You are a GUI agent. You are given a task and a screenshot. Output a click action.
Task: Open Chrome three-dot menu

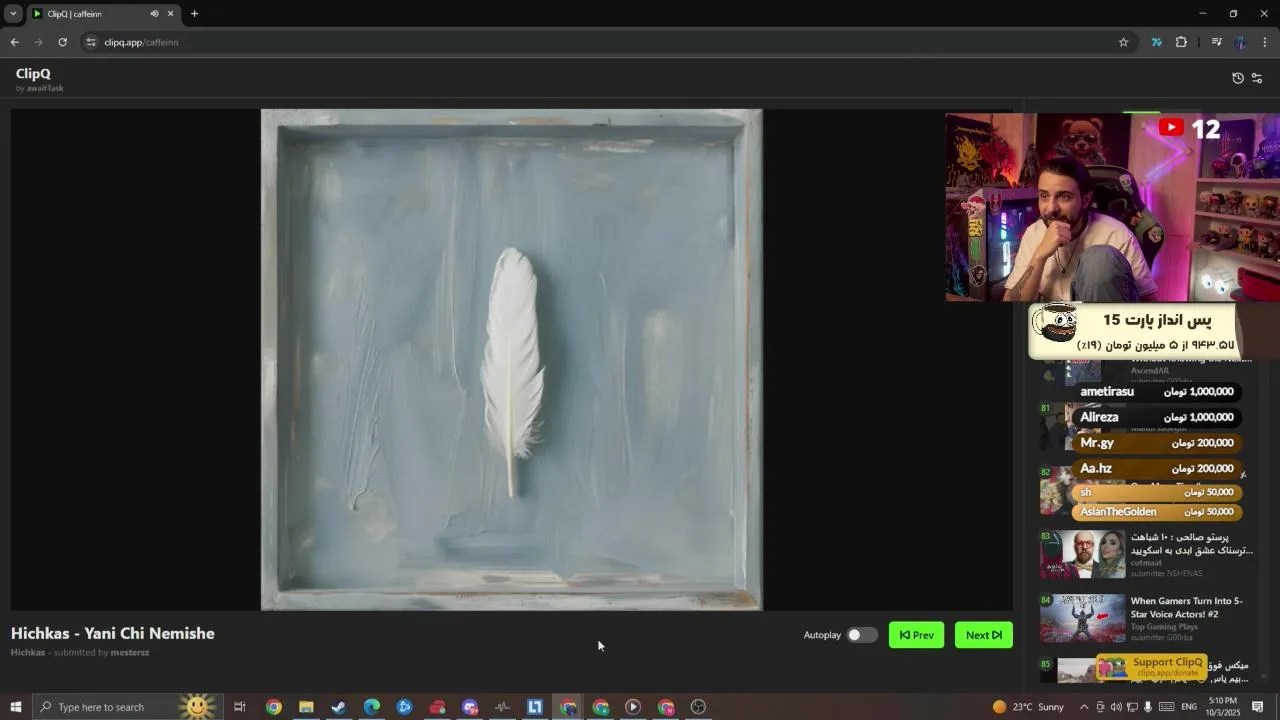[x=1265, y=42]
